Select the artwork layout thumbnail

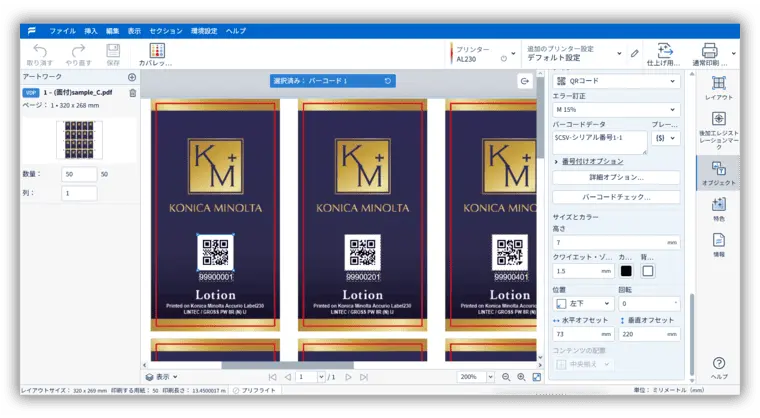click(79, 140)
